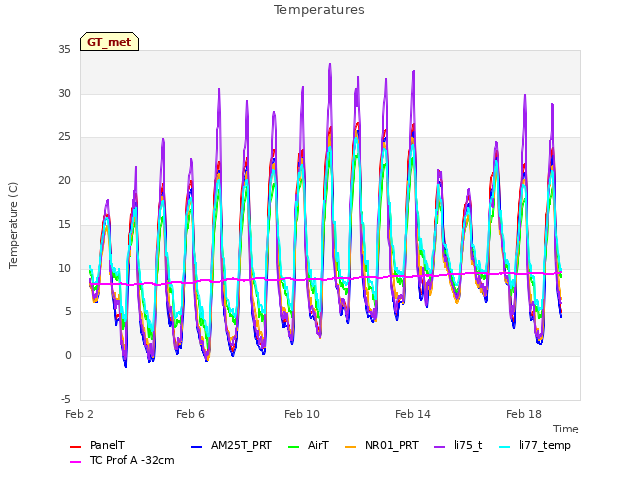This screenshot has height=480, width=640.
Task: Click the 5 y-axis tick label
Action: (x=68, y=312)
